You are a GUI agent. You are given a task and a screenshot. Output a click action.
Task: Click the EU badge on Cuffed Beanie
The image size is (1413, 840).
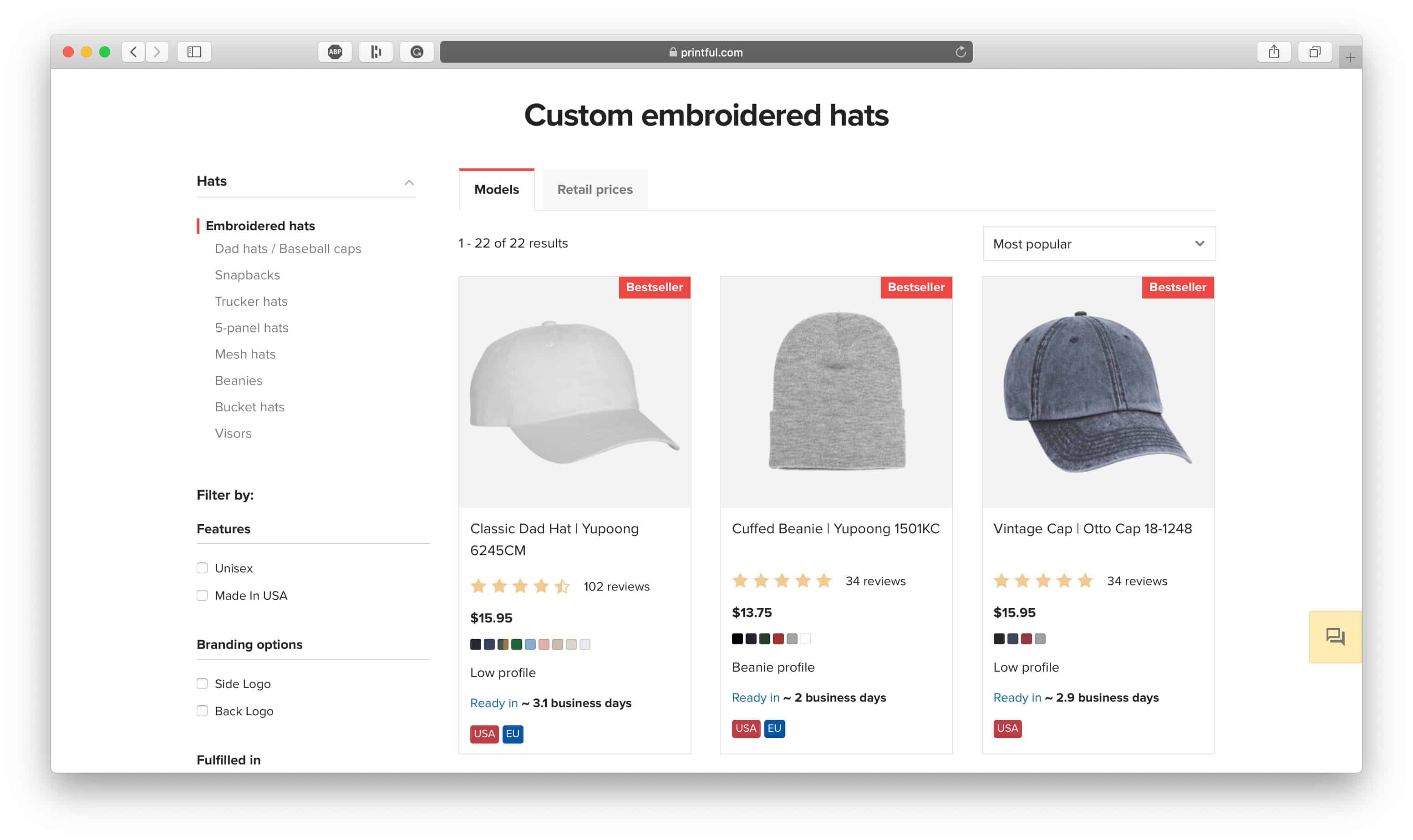tap(774, 728)
